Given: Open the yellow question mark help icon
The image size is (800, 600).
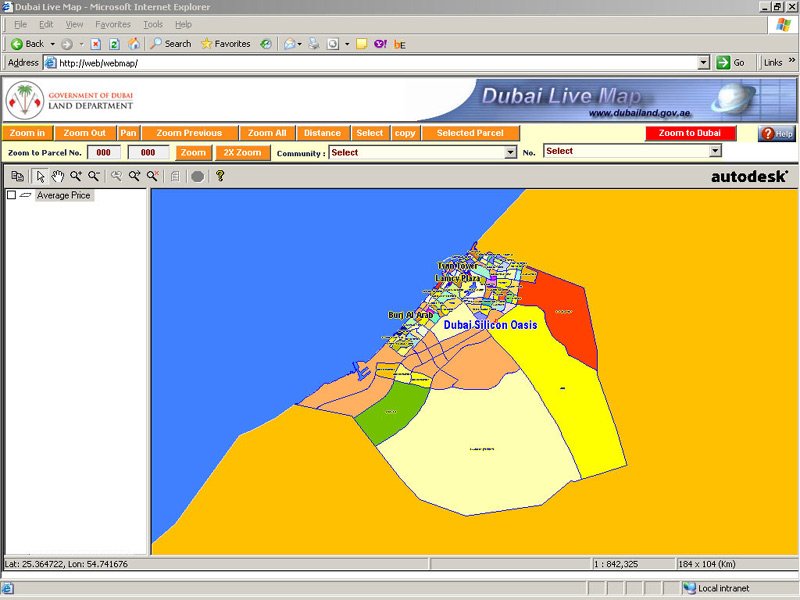Looking at the screenshot, I should pyautogui.click(x=220, y=176).
